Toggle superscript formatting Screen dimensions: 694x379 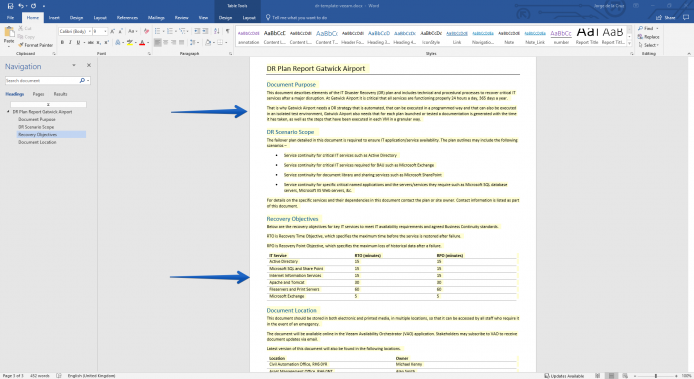point(106,43)
